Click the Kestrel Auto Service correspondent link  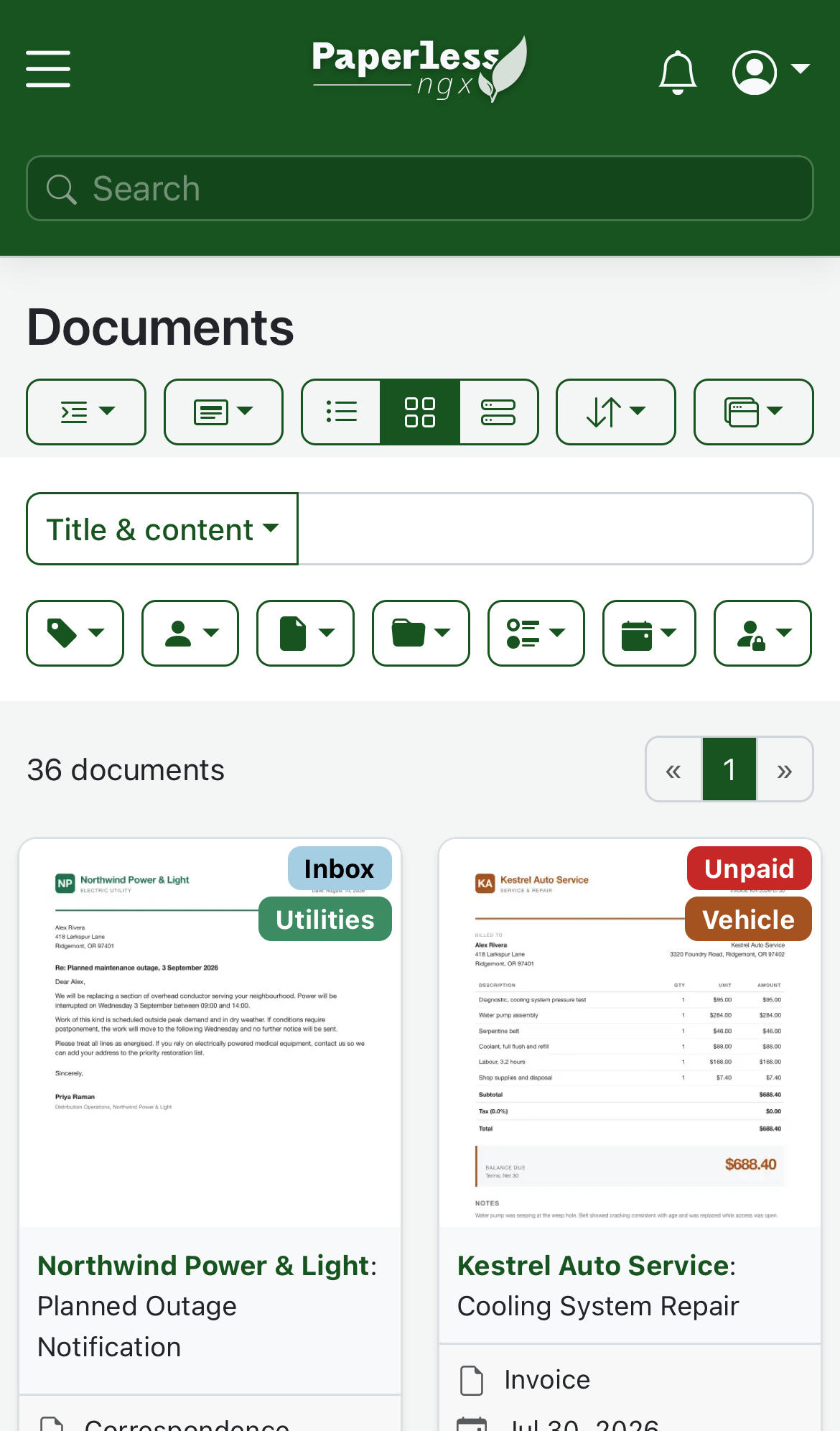click(593, 1266)
